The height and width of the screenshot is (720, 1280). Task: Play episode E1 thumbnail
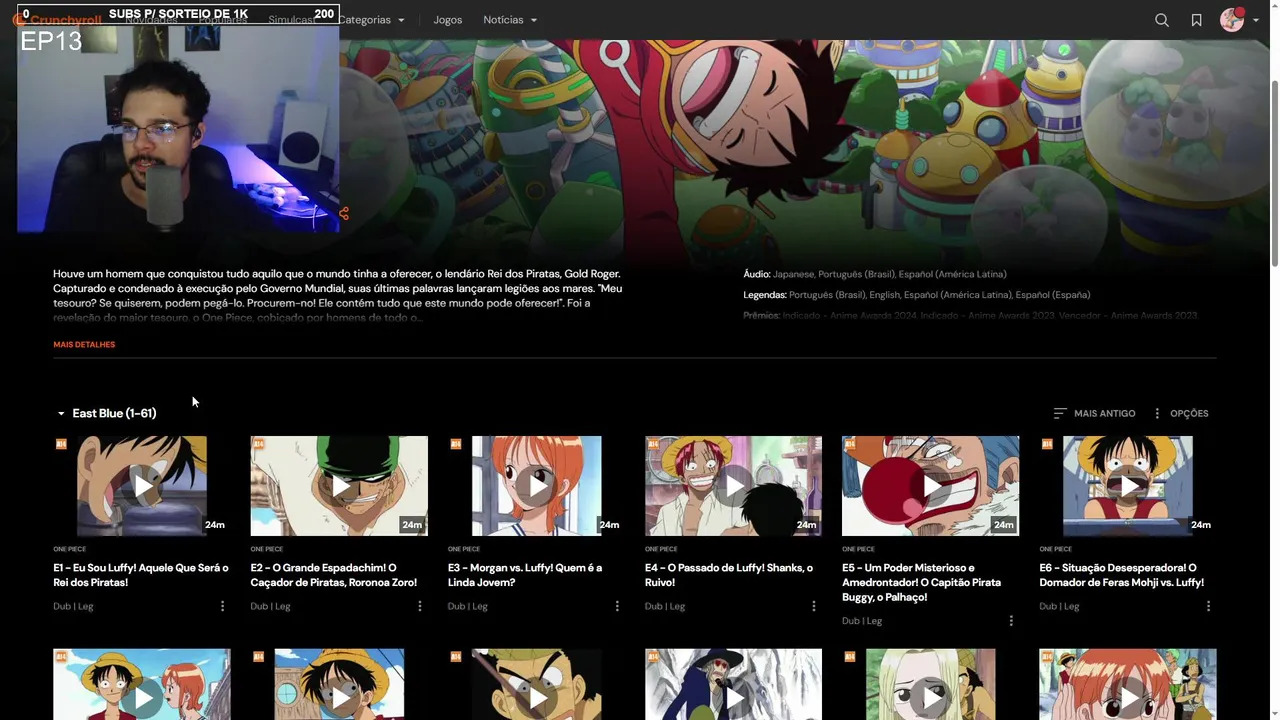pyautogui.click(x=142, y=486)
